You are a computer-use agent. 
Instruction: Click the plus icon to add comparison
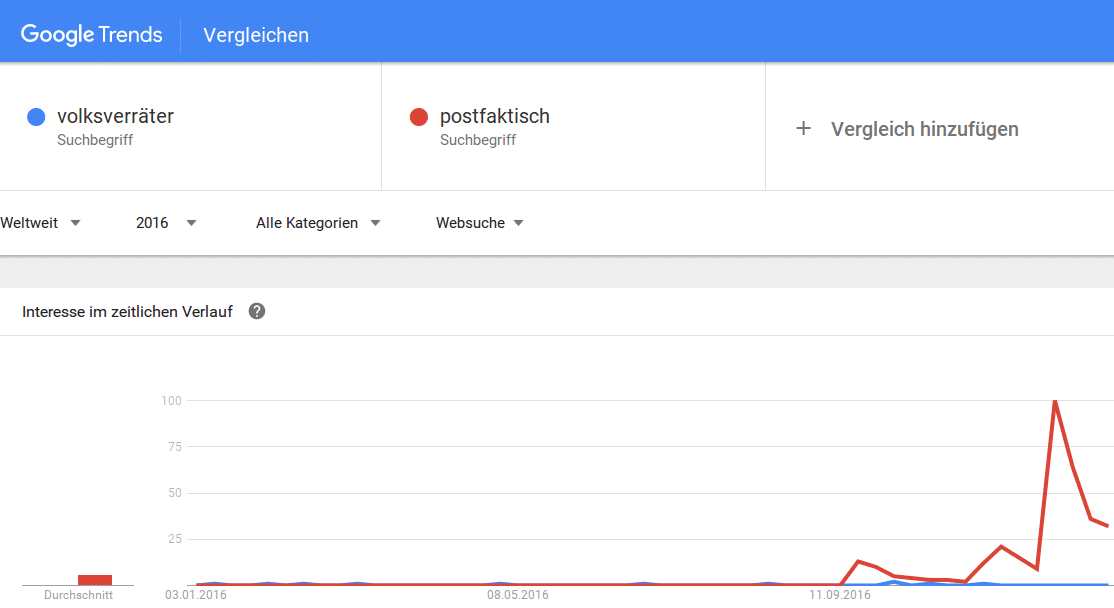804,129
